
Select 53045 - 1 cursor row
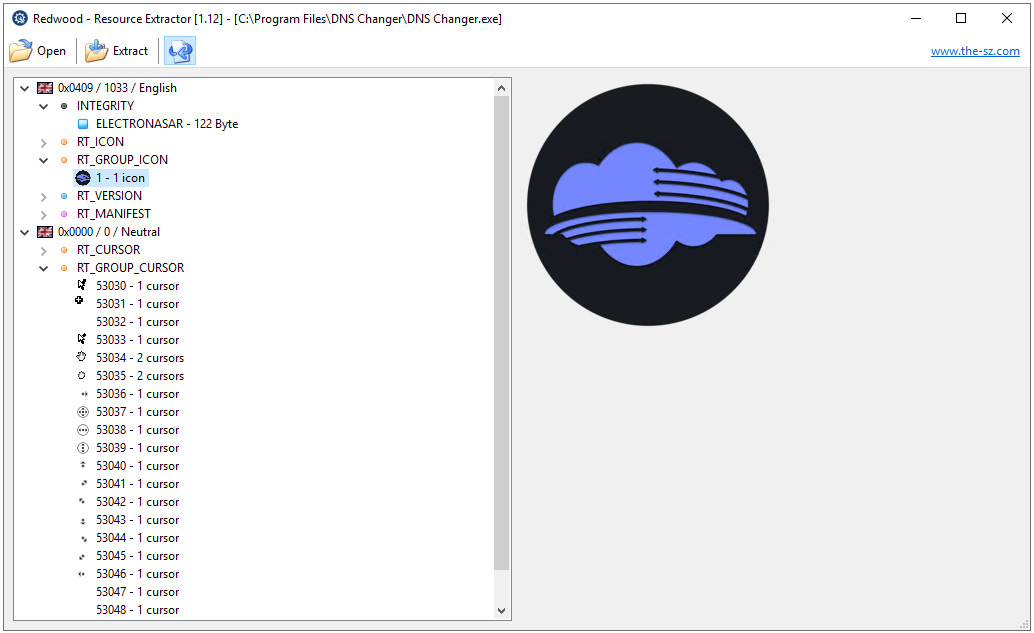pos(138,556)
